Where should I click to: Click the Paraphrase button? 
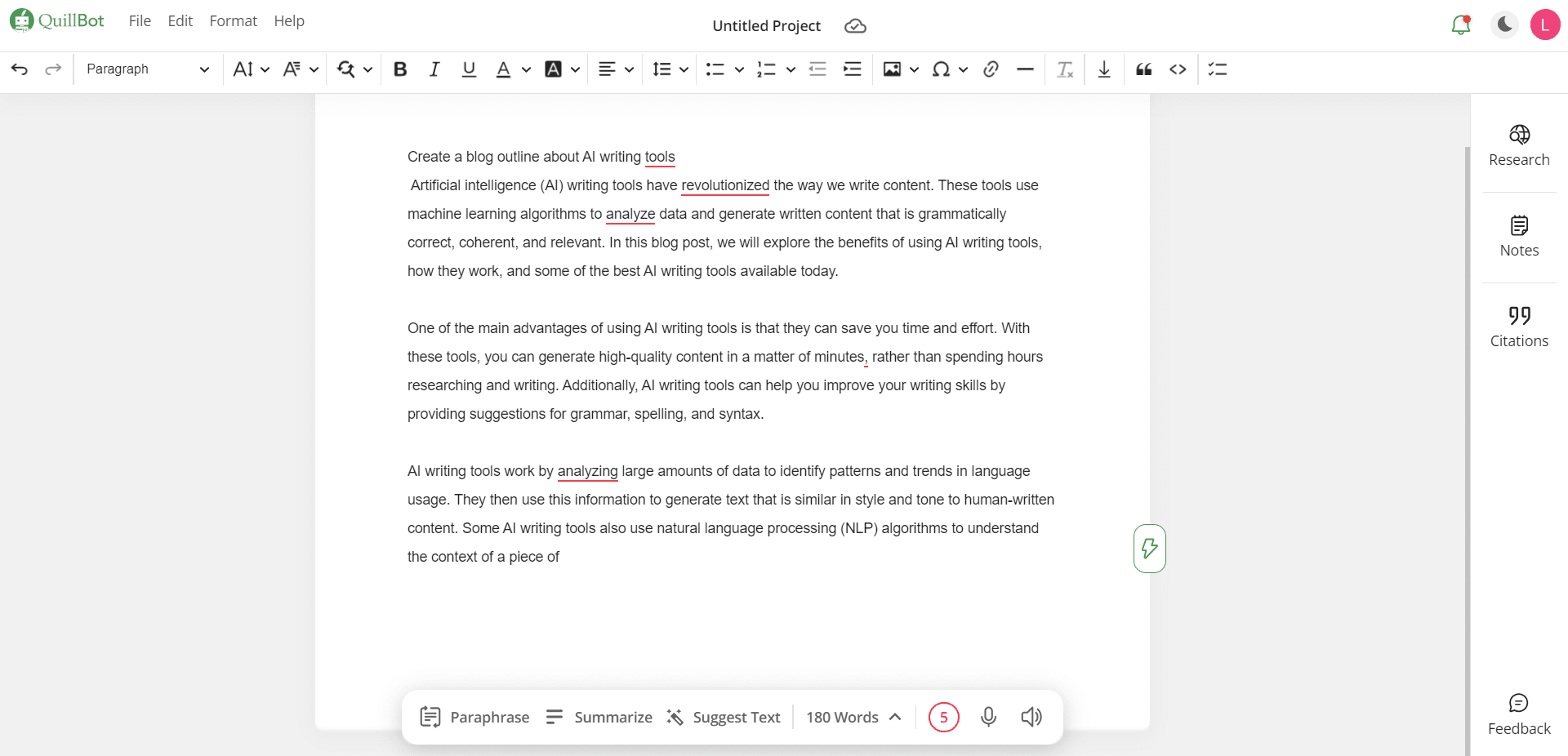point(474,717)
